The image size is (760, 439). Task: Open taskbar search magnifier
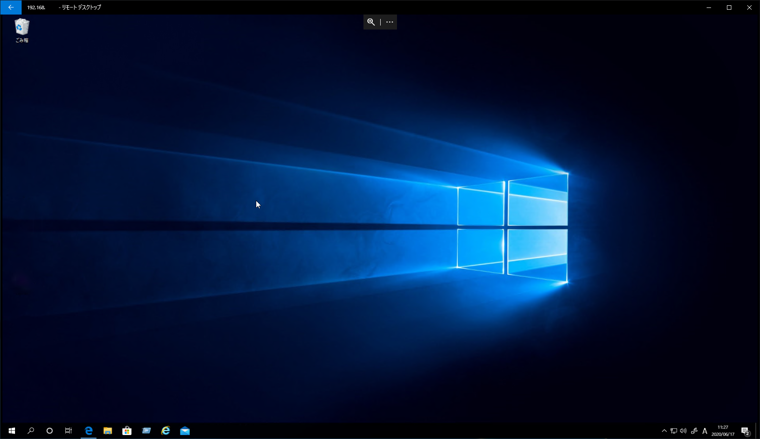tap(31, 431)
